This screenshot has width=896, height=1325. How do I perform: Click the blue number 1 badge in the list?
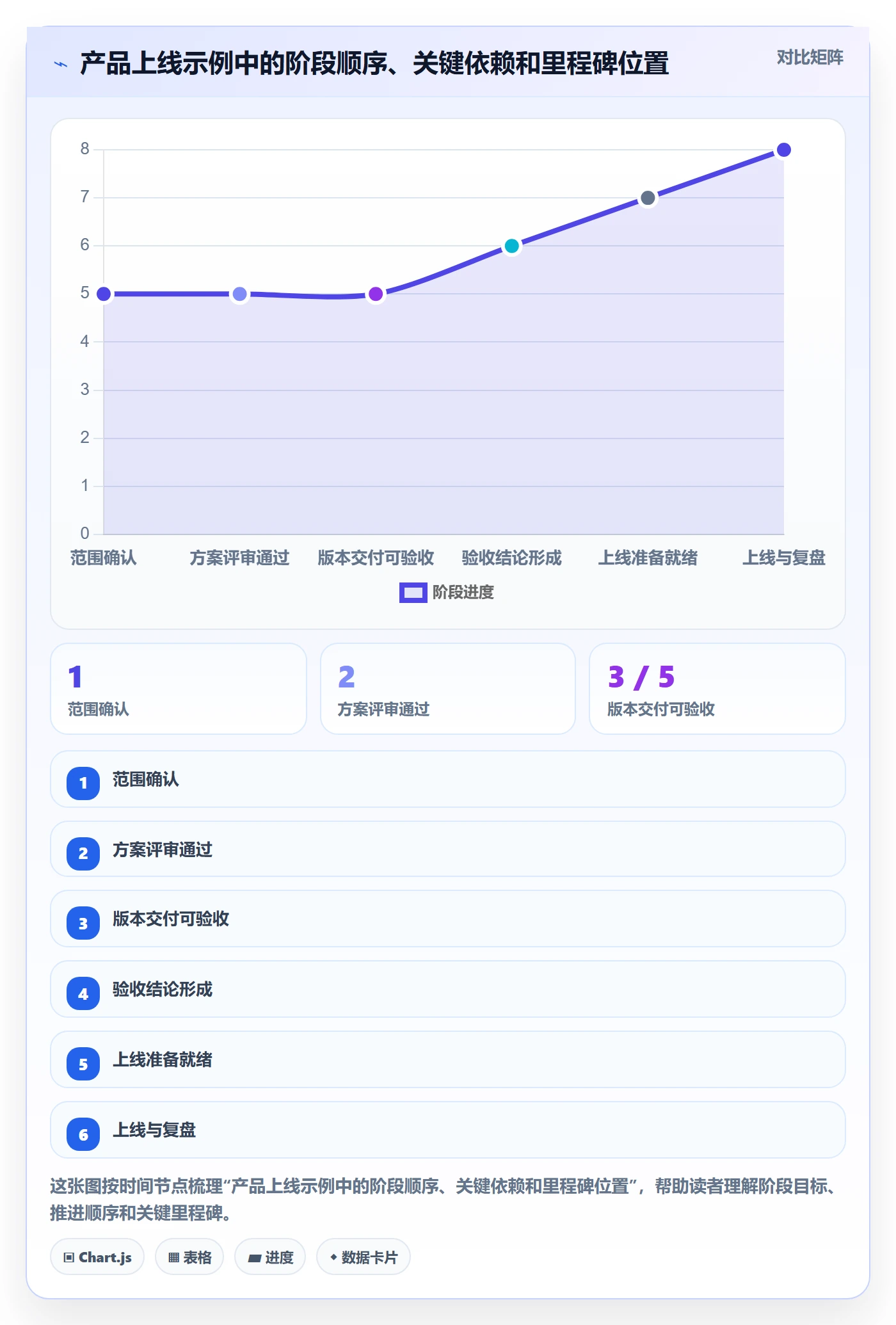(x=83, y=783)
